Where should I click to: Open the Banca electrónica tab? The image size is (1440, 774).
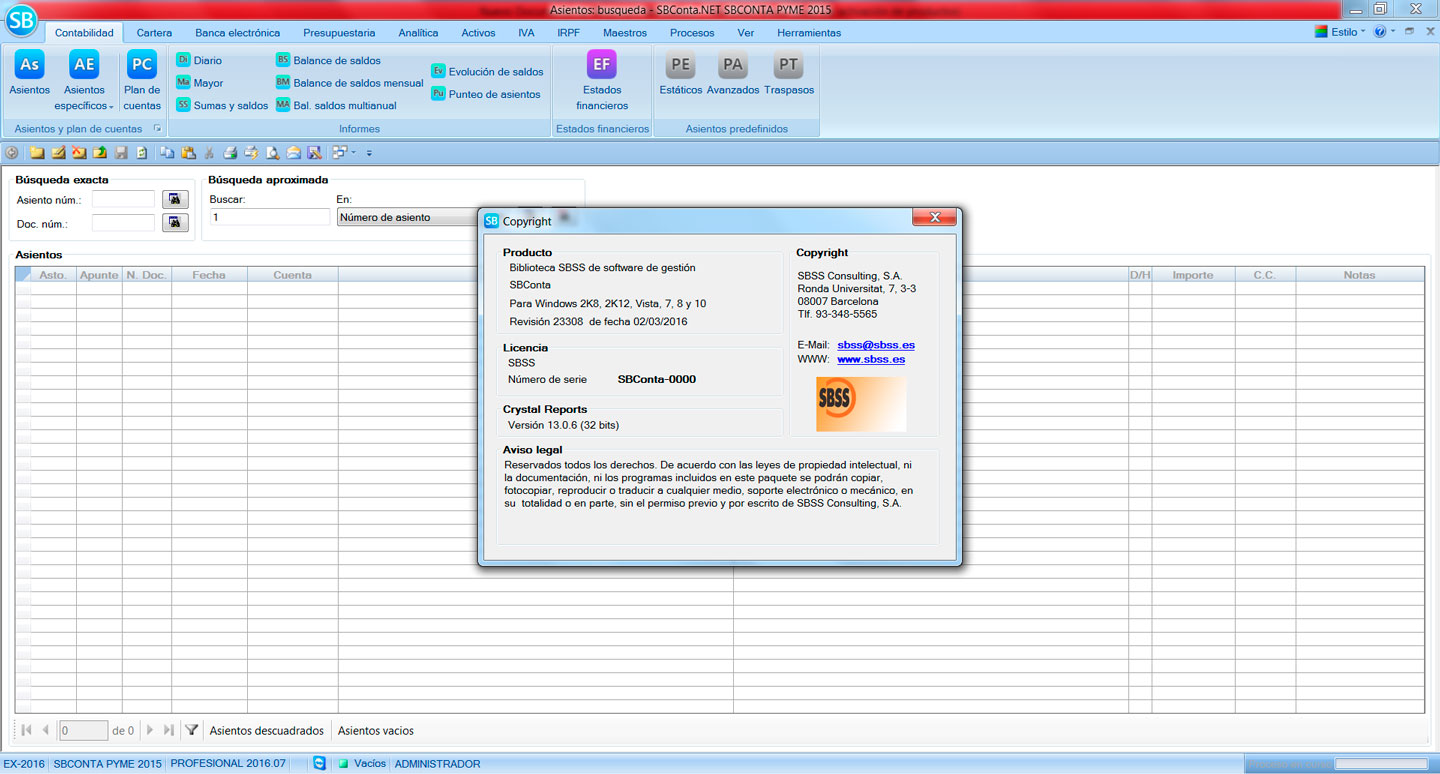237,33
